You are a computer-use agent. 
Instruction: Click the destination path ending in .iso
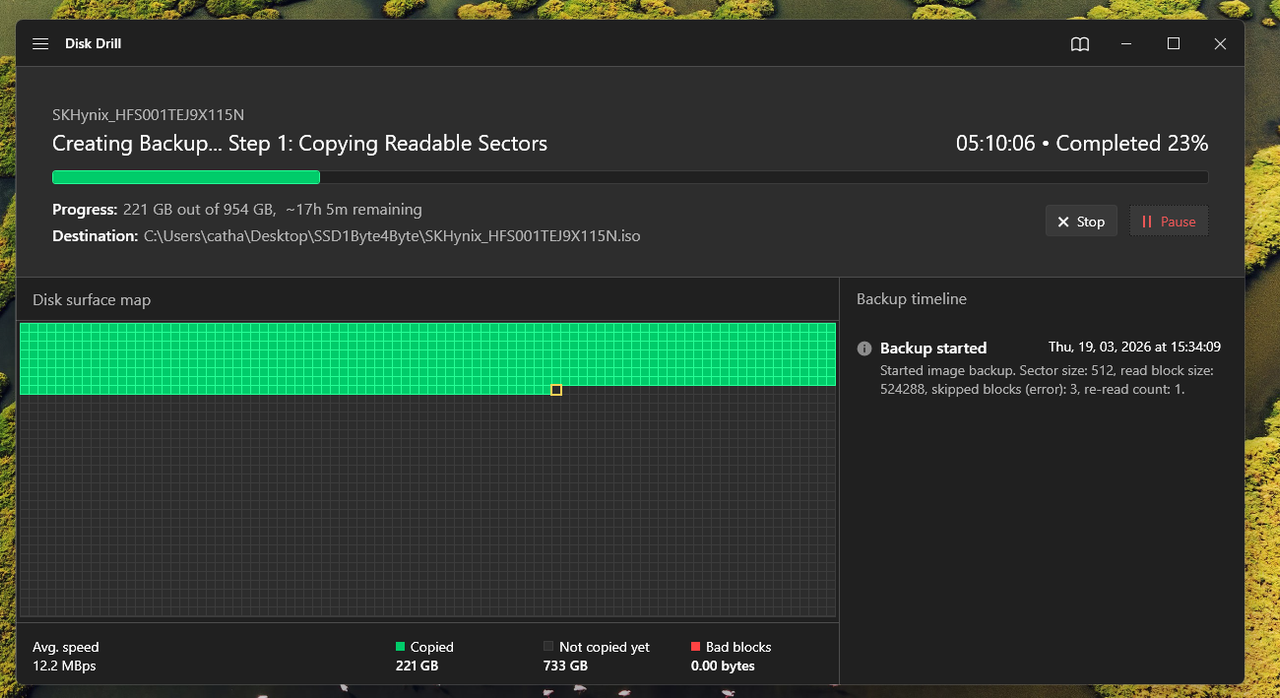(x=392, y=236)
